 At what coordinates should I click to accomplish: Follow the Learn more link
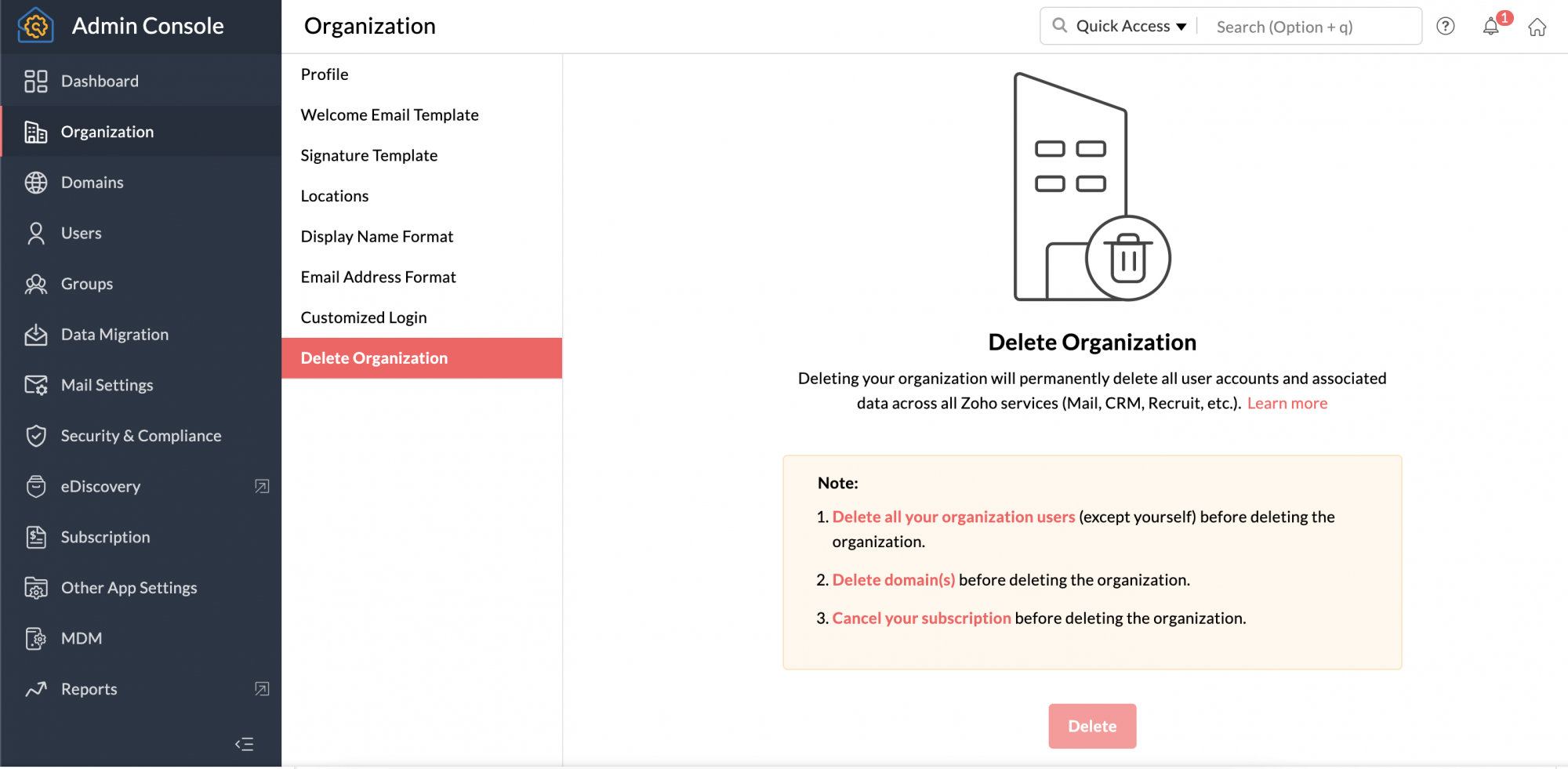1287,404
